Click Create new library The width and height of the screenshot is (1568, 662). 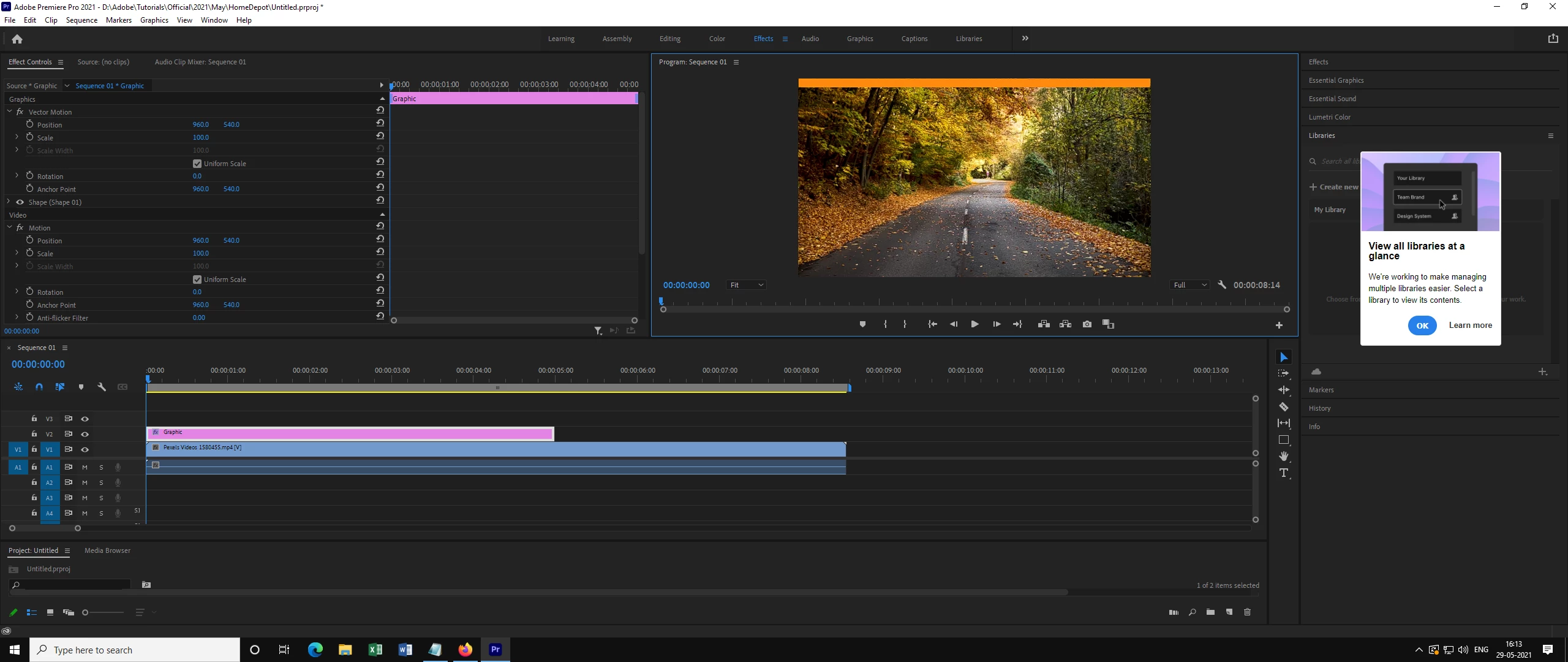[x=1333, y=187]
